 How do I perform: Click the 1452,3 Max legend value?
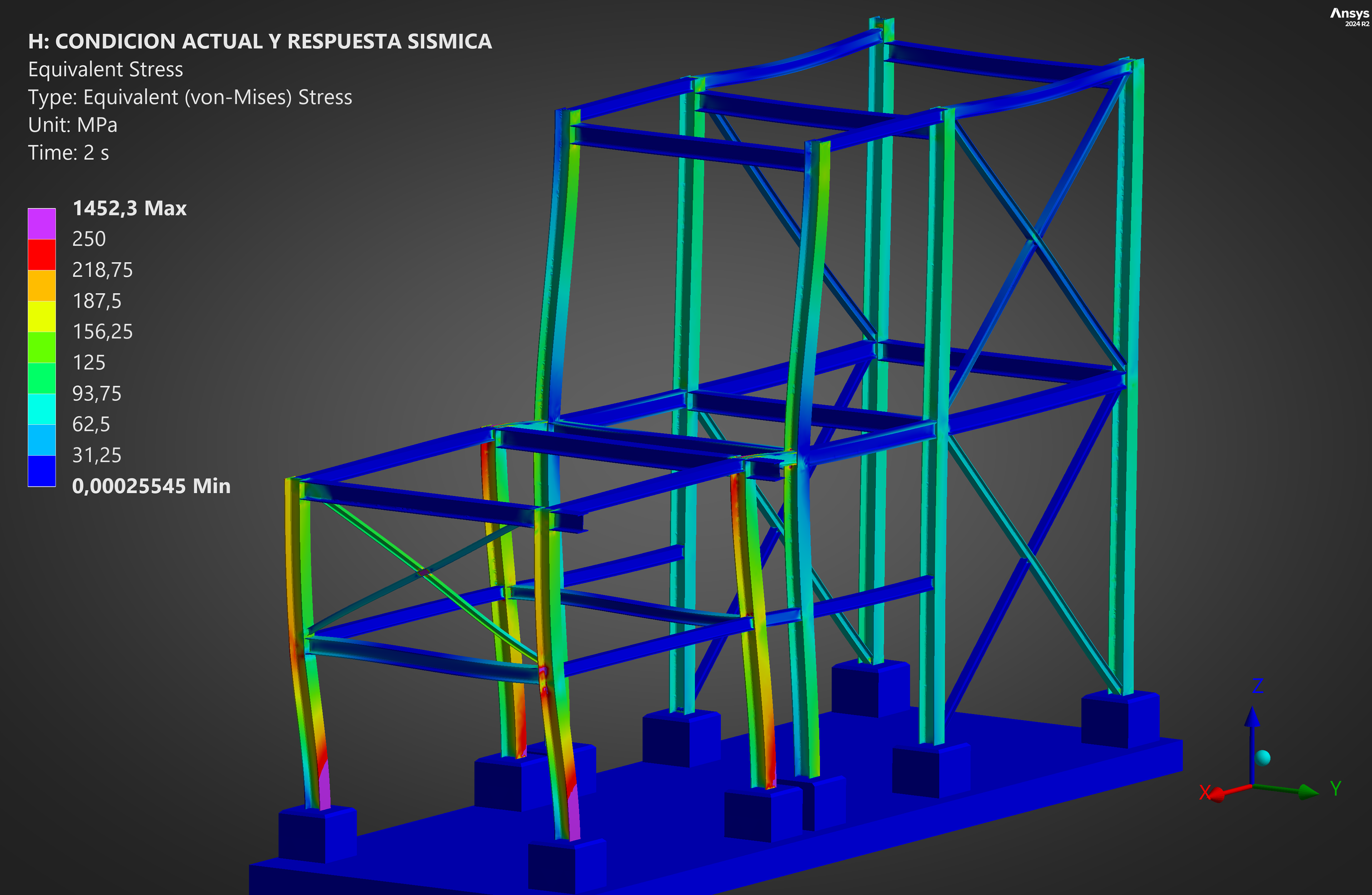(x=129, y=208)
